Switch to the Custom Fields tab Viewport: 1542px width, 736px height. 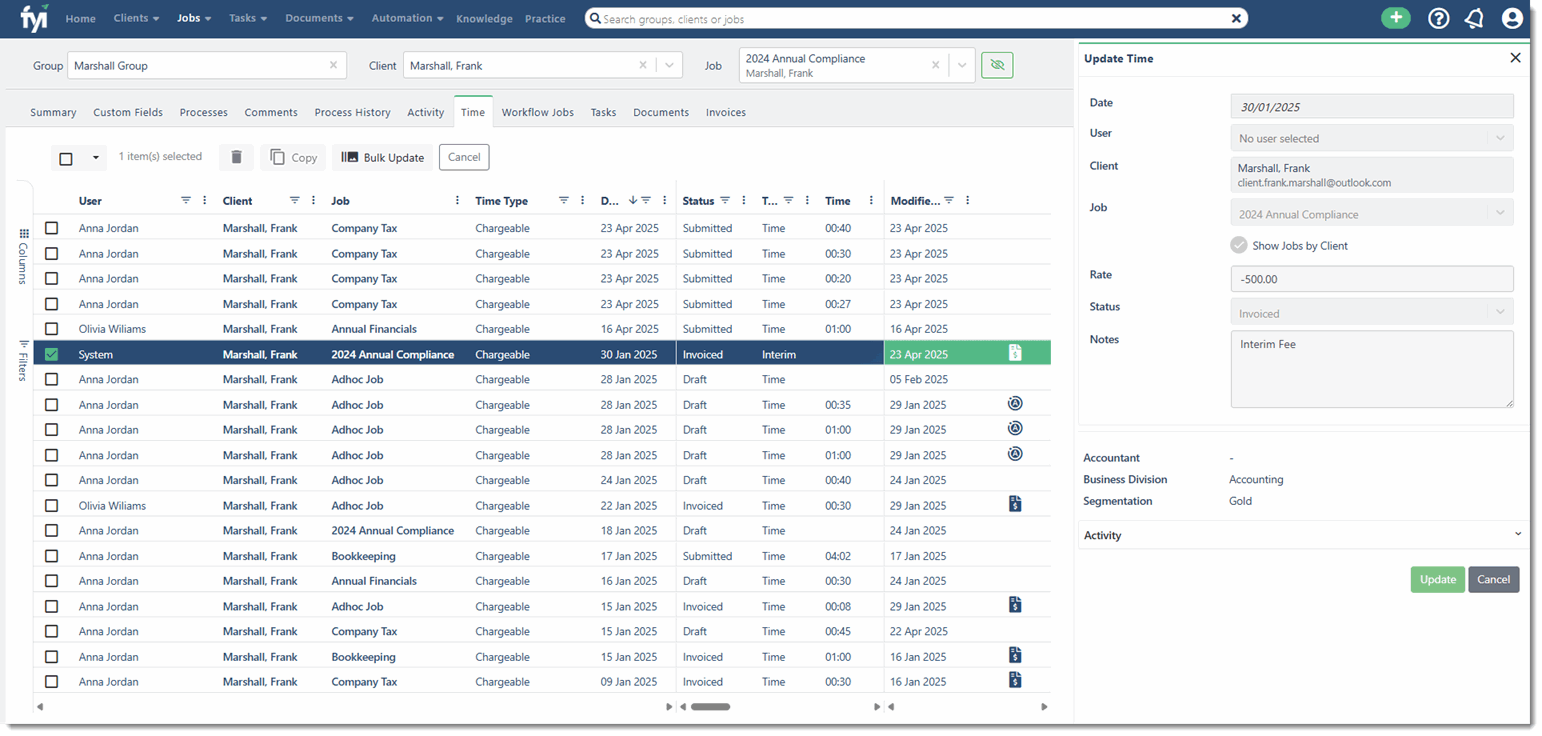tap(128, 112)
